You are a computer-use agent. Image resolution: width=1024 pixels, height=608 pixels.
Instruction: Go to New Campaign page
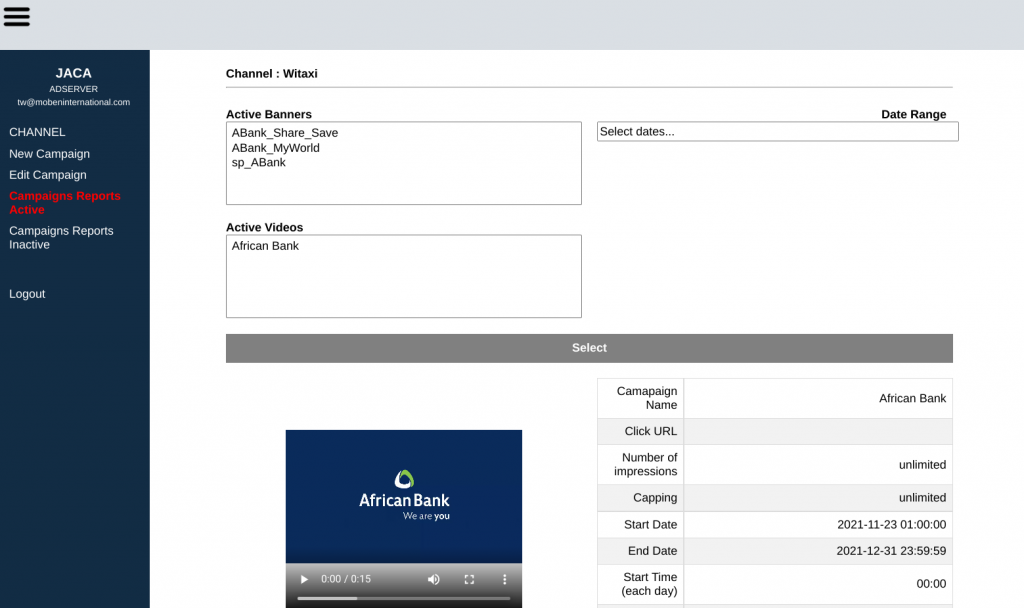point(49,154)
